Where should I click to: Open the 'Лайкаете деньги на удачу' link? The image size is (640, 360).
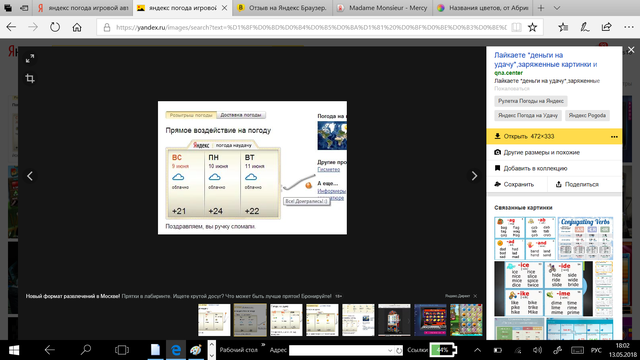pos(546,60)
